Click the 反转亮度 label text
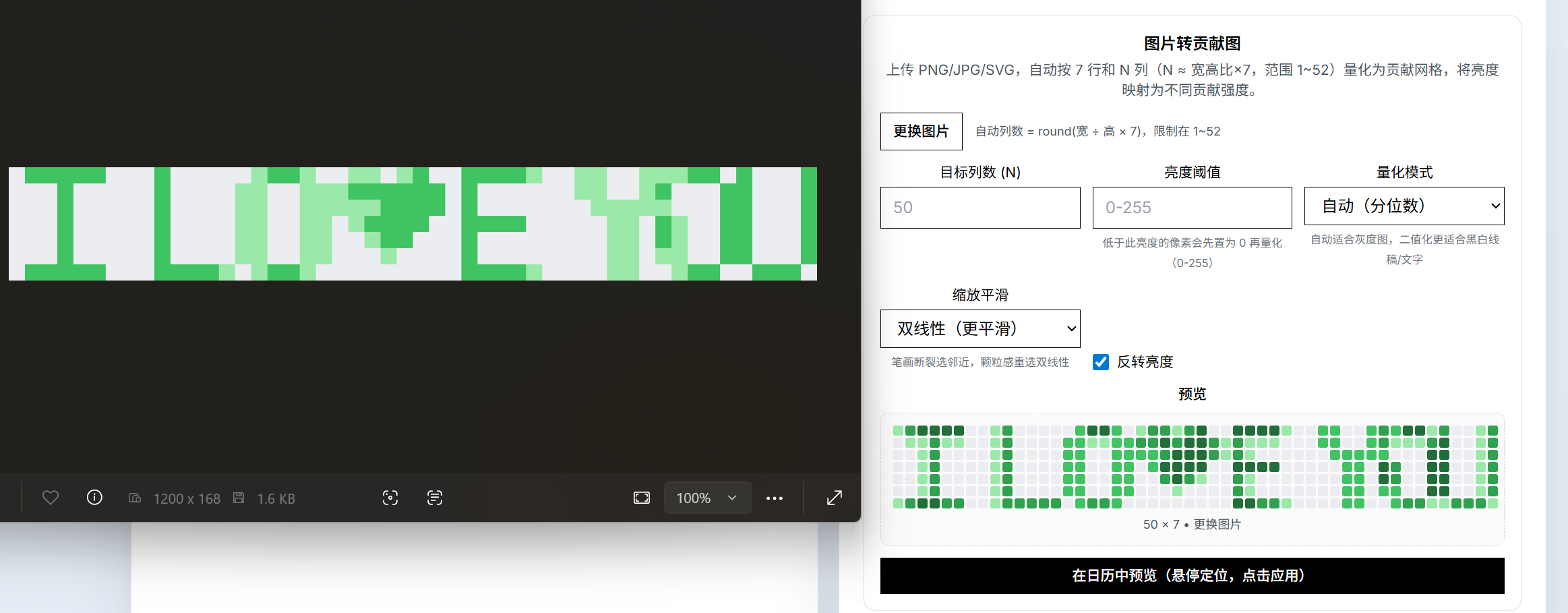 point(1145,362)
